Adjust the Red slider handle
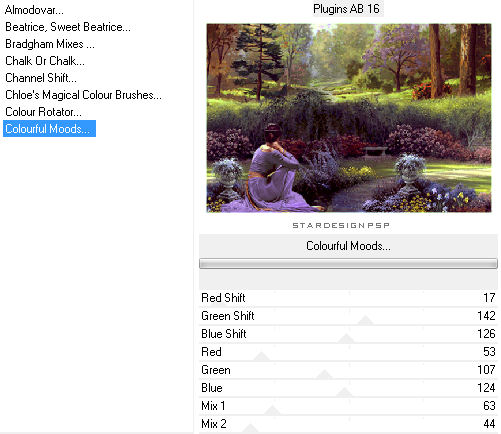Screen dimensions: 501x434 (x=262, y=356)
